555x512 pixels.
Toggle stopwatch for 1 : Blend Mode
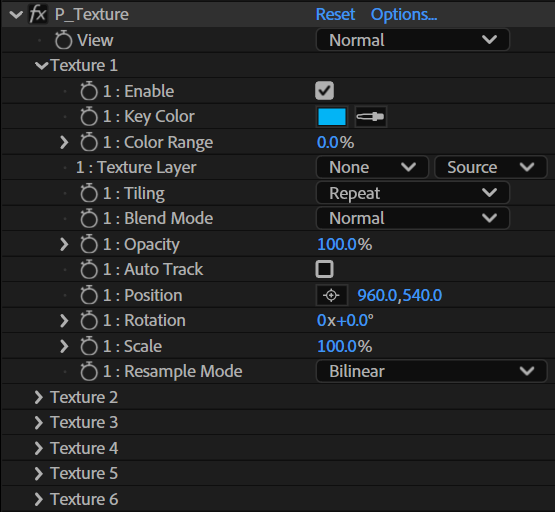coord(88,218)
